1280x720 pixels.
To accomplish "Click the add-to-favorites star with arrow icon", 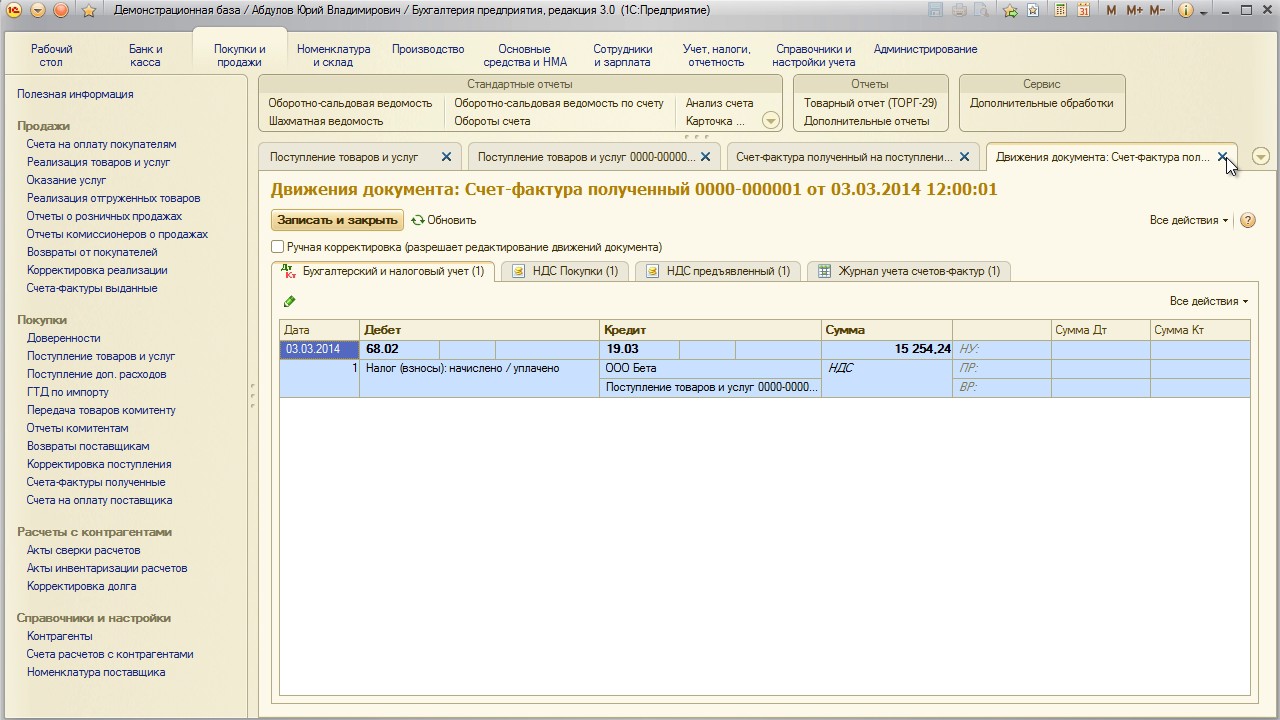I will point(1011,10).
